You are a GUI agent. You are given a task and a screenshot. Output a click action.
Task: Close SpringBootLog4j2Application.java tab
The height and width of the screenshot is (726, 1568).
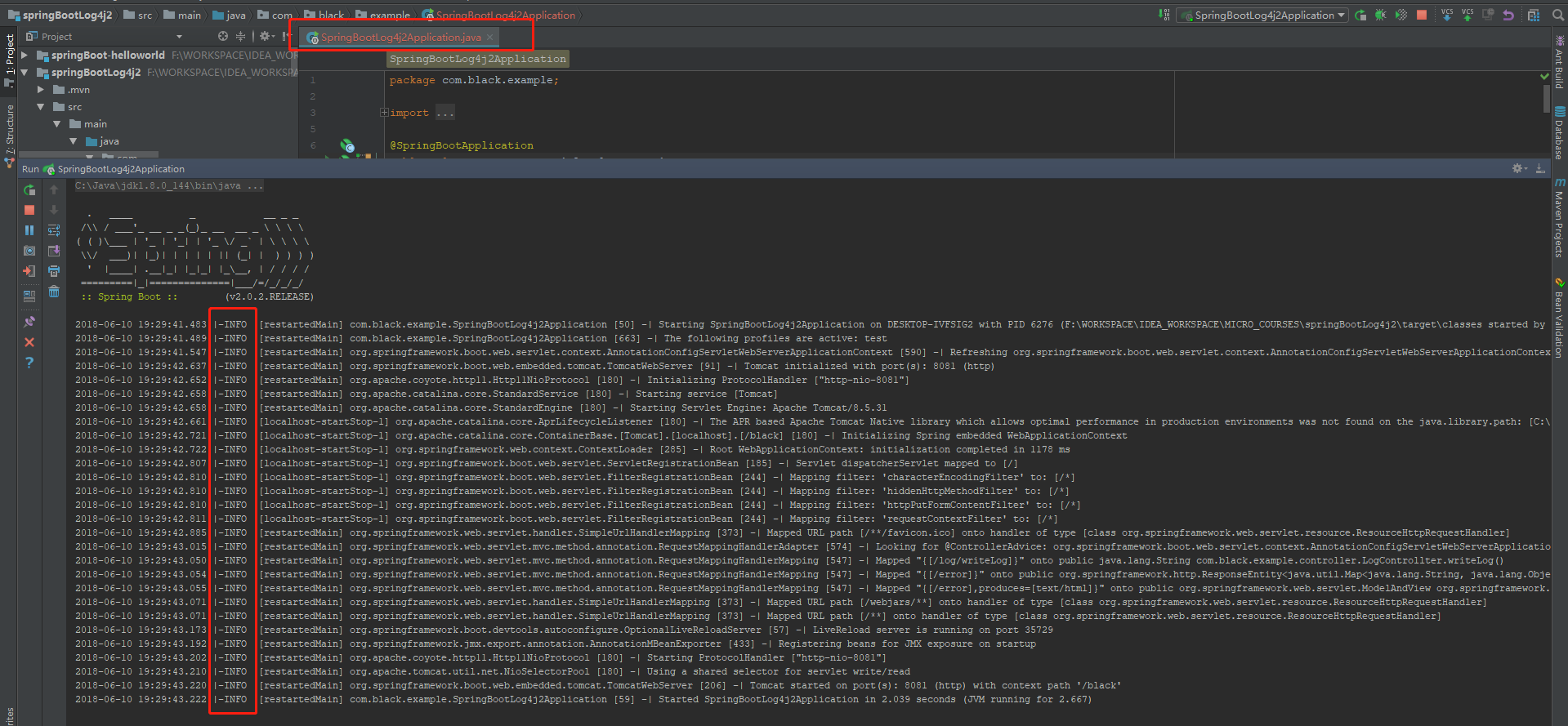tap(490, 37)
